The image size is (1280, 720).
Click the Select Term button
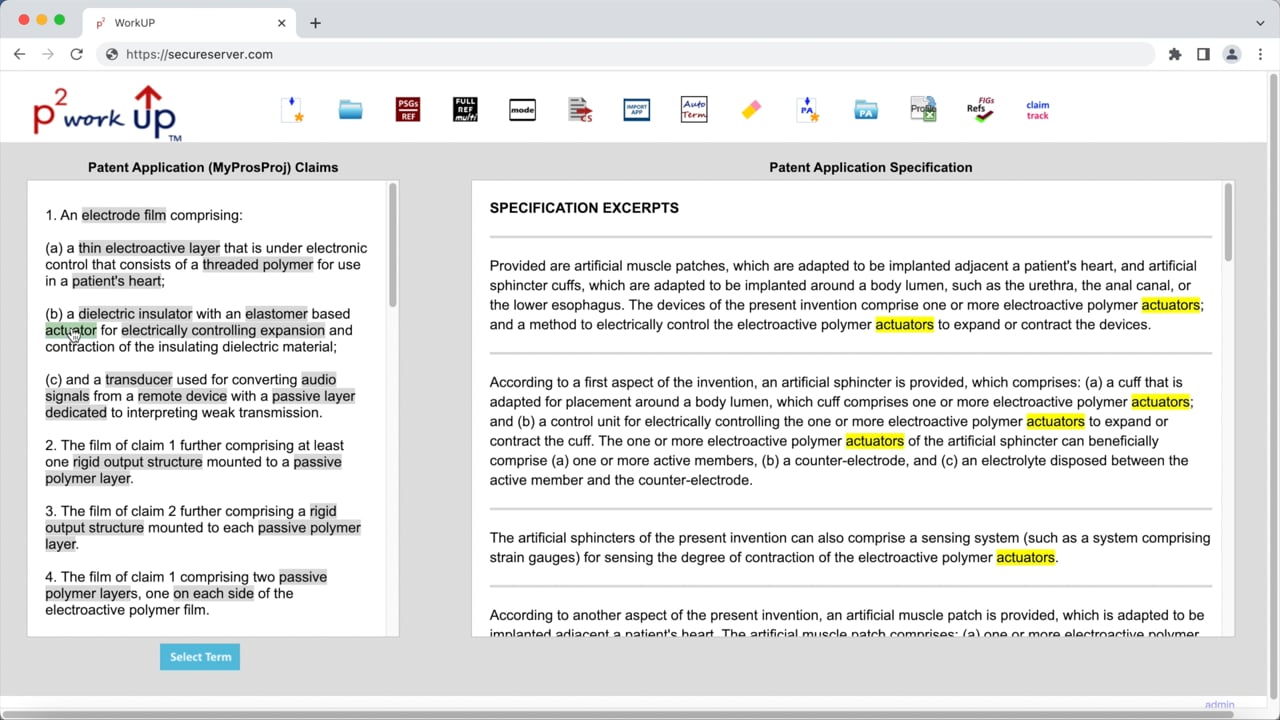point(200,657)
